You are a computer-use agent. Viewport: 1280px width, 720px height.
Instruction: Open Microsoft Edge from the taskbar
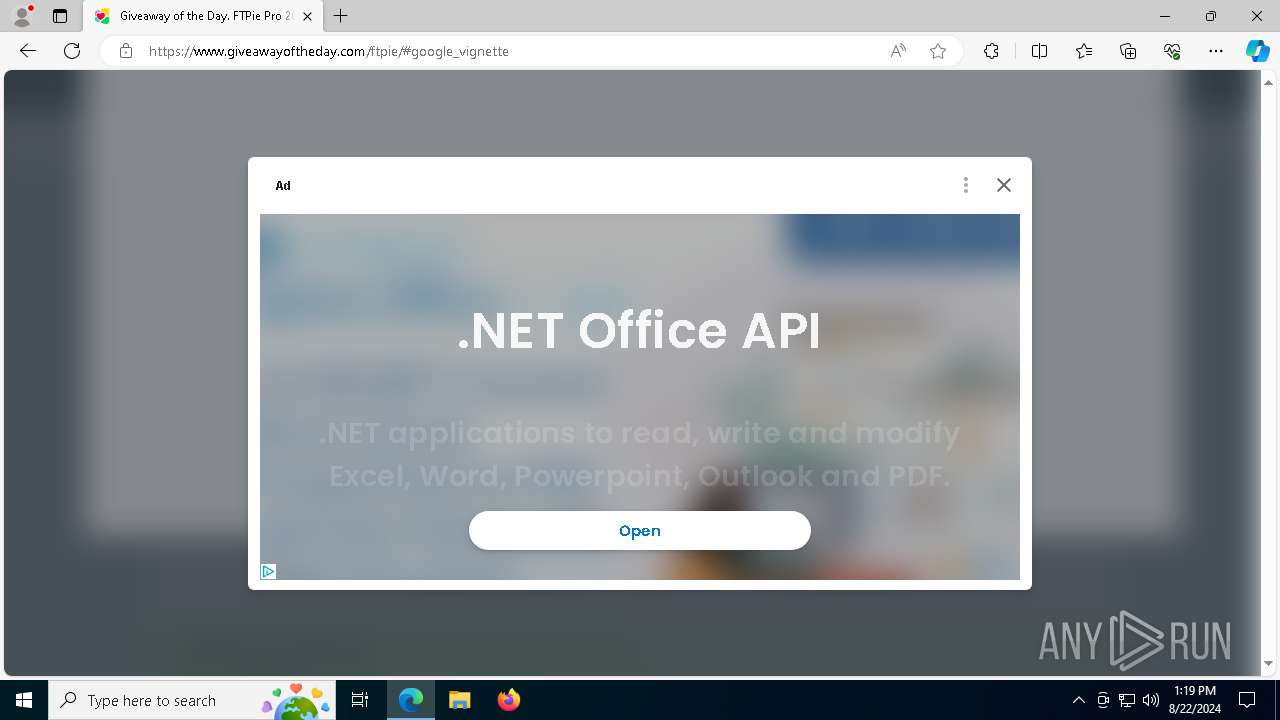tap(411, 700)
